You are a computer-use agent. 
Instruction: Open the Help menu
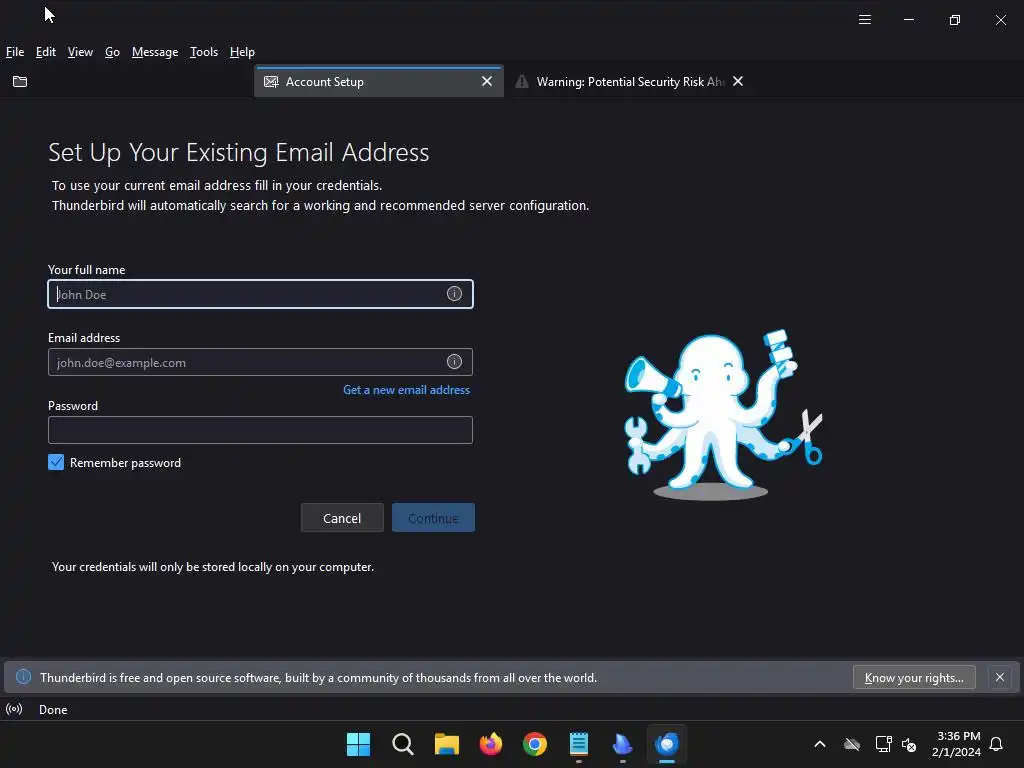[x=242, y=52]
